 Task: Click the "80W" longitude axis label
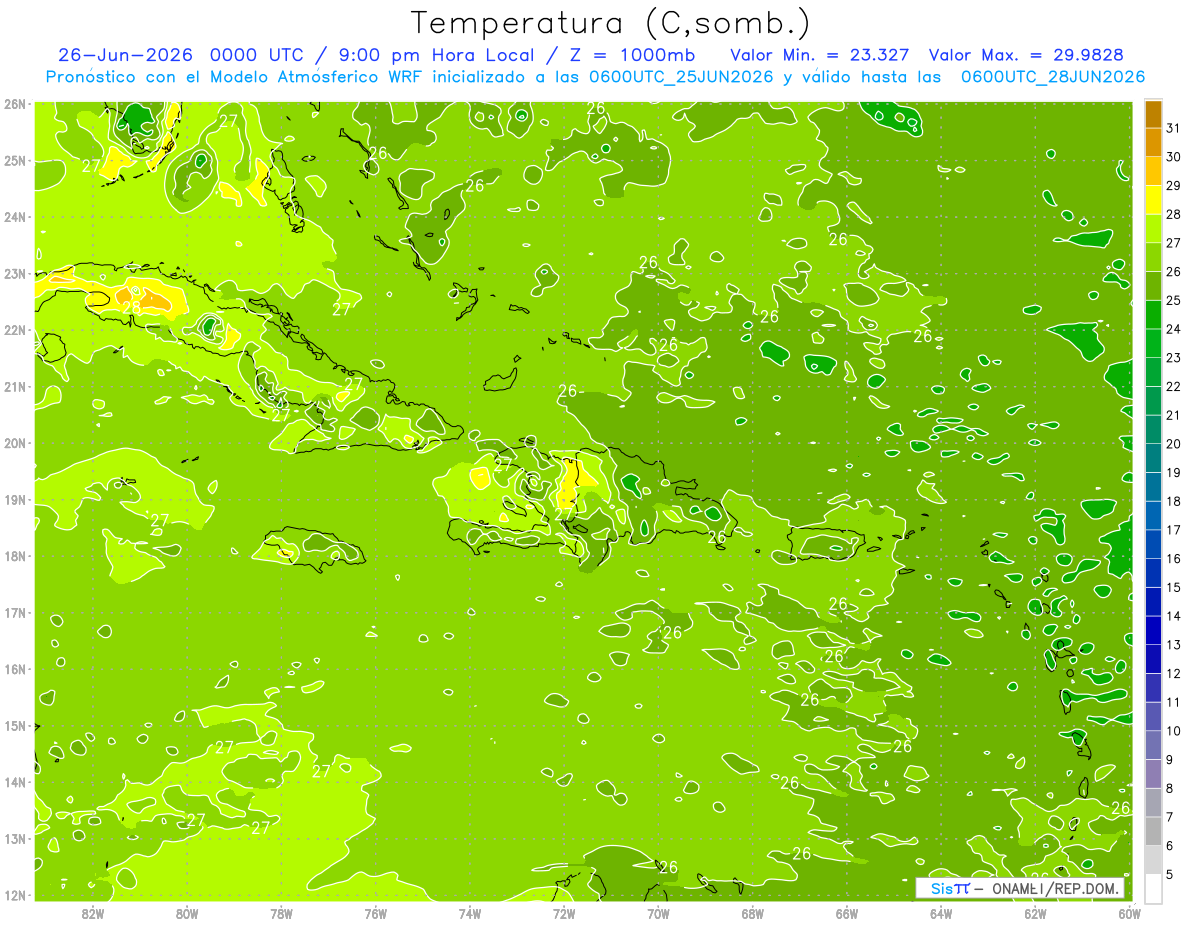187,914
